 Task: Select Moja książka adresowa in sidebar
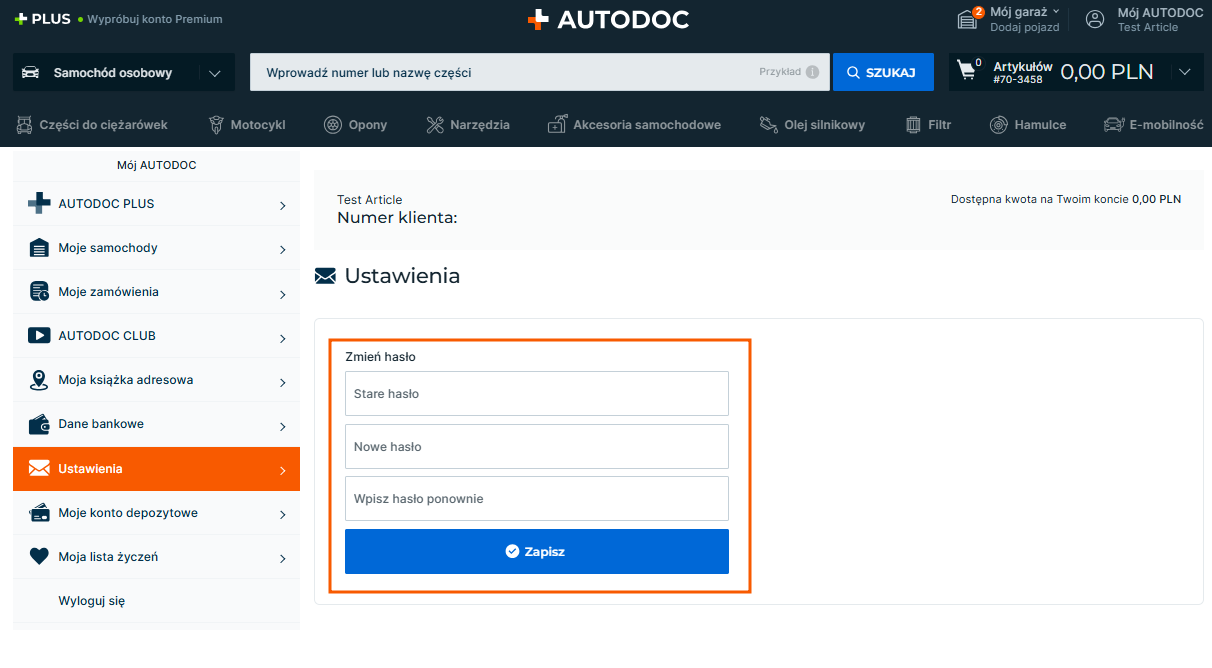click(x=156, y=380)
